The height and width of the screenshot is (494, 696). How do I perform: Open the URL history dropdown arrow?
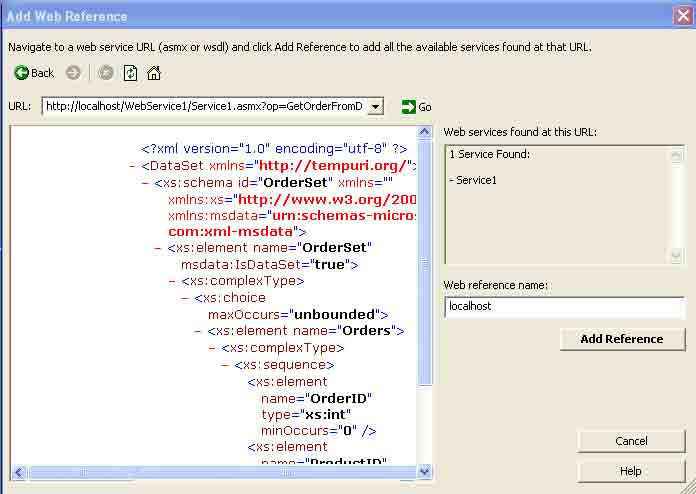coord(376,107)
